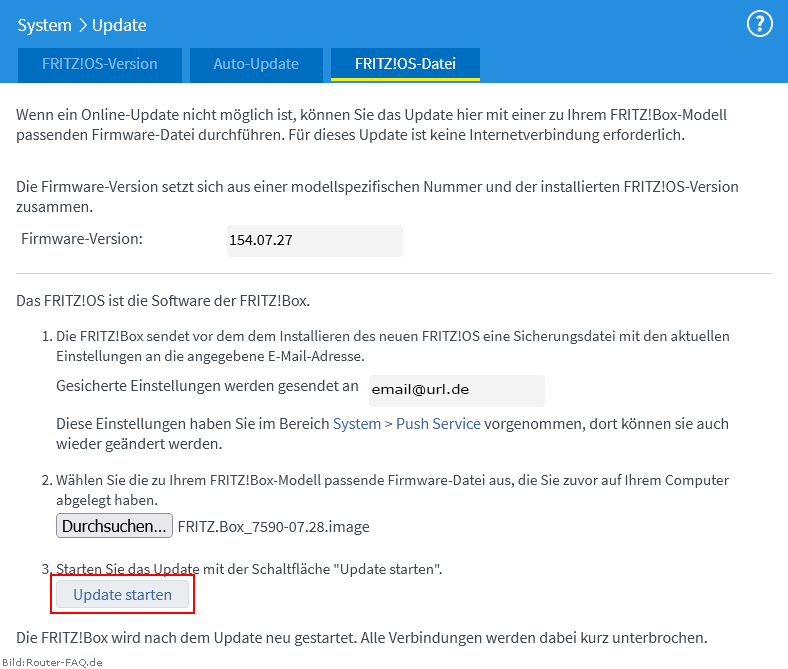Screen dimensions: 788x669
Task: Click step 2 text 'Wählen Sie die zu Ihrem'
Action: (131, 480)
